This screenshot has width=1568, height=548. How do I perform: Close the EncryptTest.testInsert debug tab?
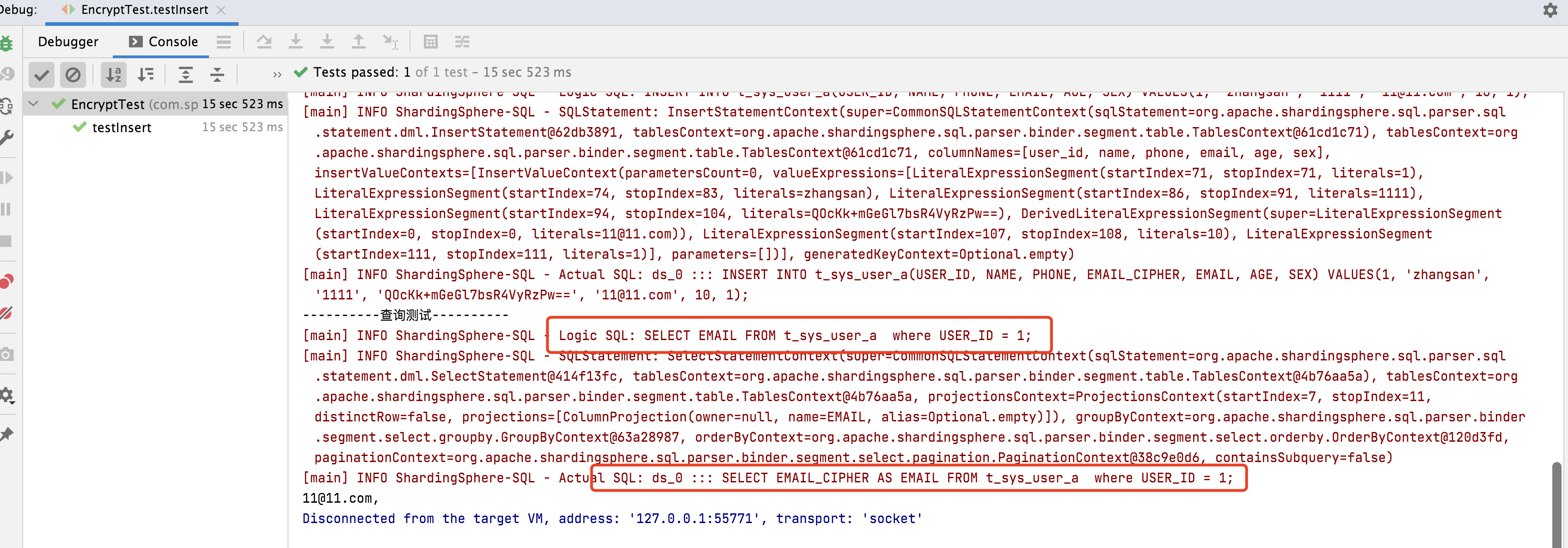click(221, 10)
